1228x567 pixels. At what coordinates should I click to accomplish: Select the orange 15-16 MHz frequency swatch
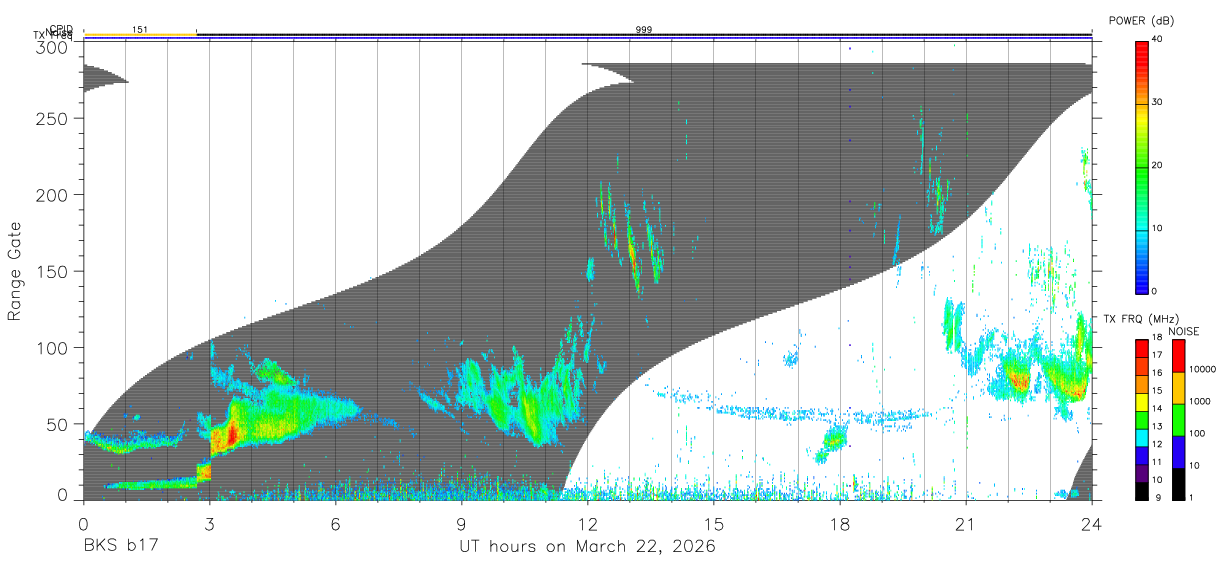[1141, 384]
